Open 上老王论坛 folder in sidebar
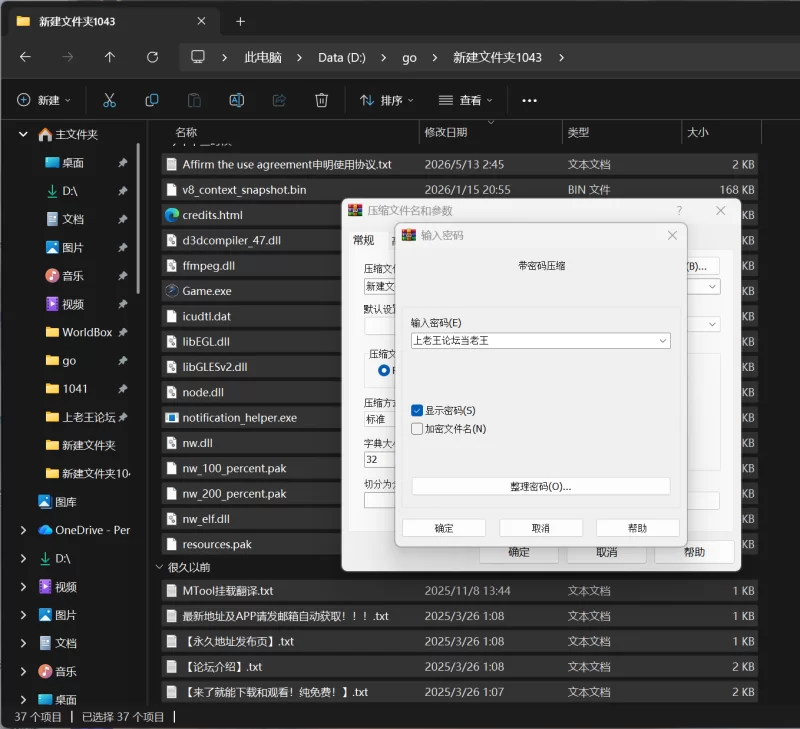The image size is (800, 729). tap(81, 417)
